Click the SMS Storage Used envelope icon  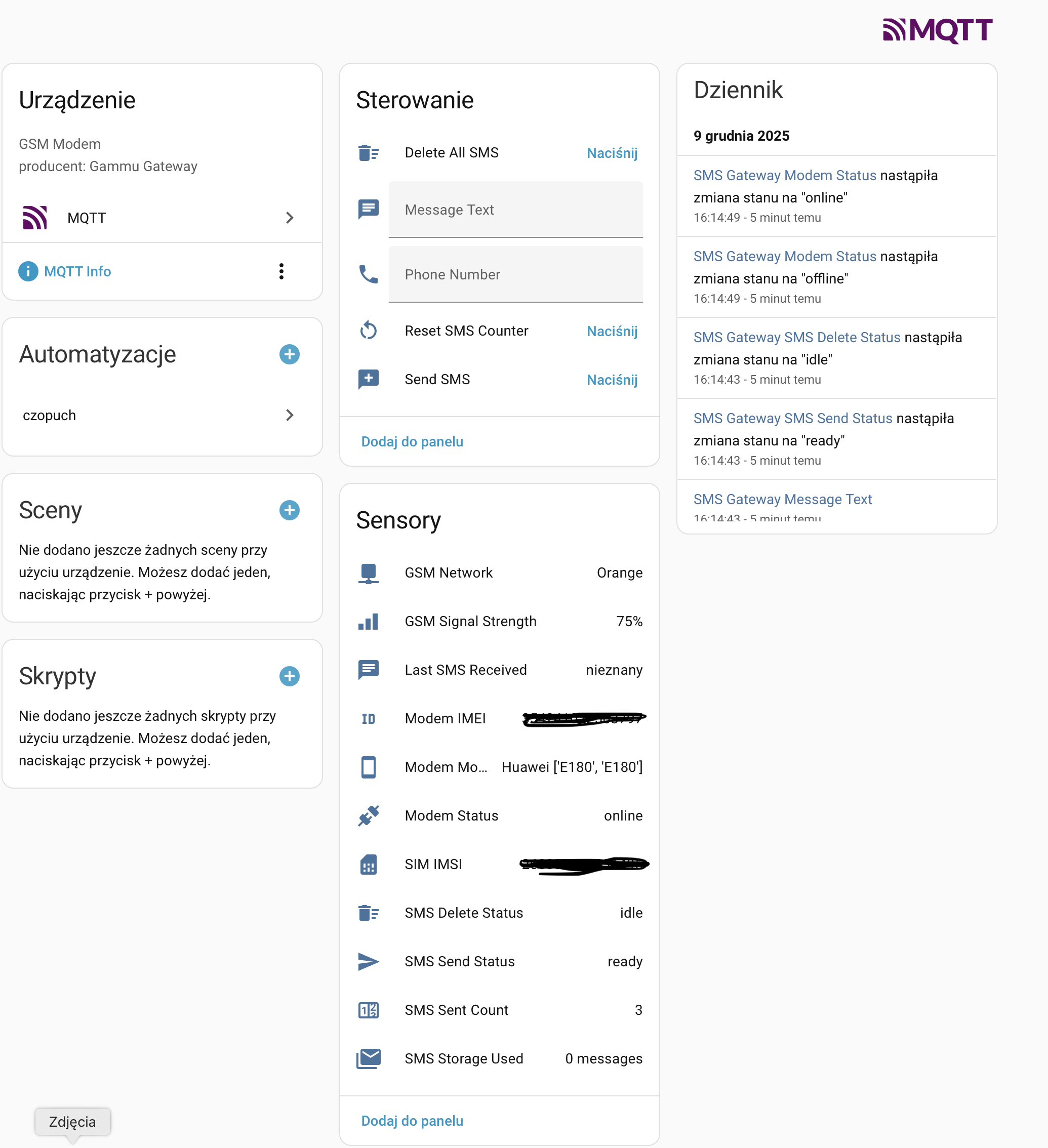pyautogui.click(x=369, y=1058)
